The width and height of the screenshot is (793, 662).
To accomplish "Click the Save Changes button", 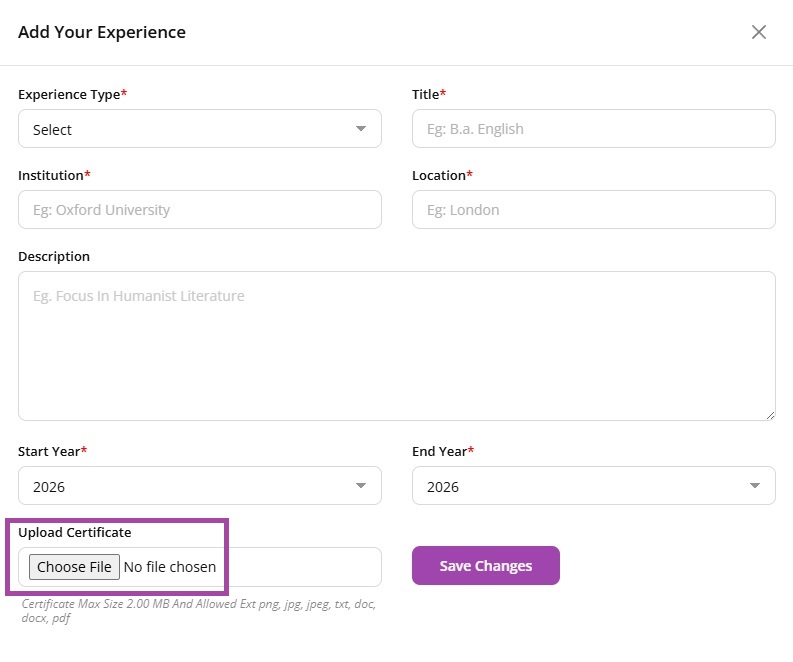I will 485,566.
